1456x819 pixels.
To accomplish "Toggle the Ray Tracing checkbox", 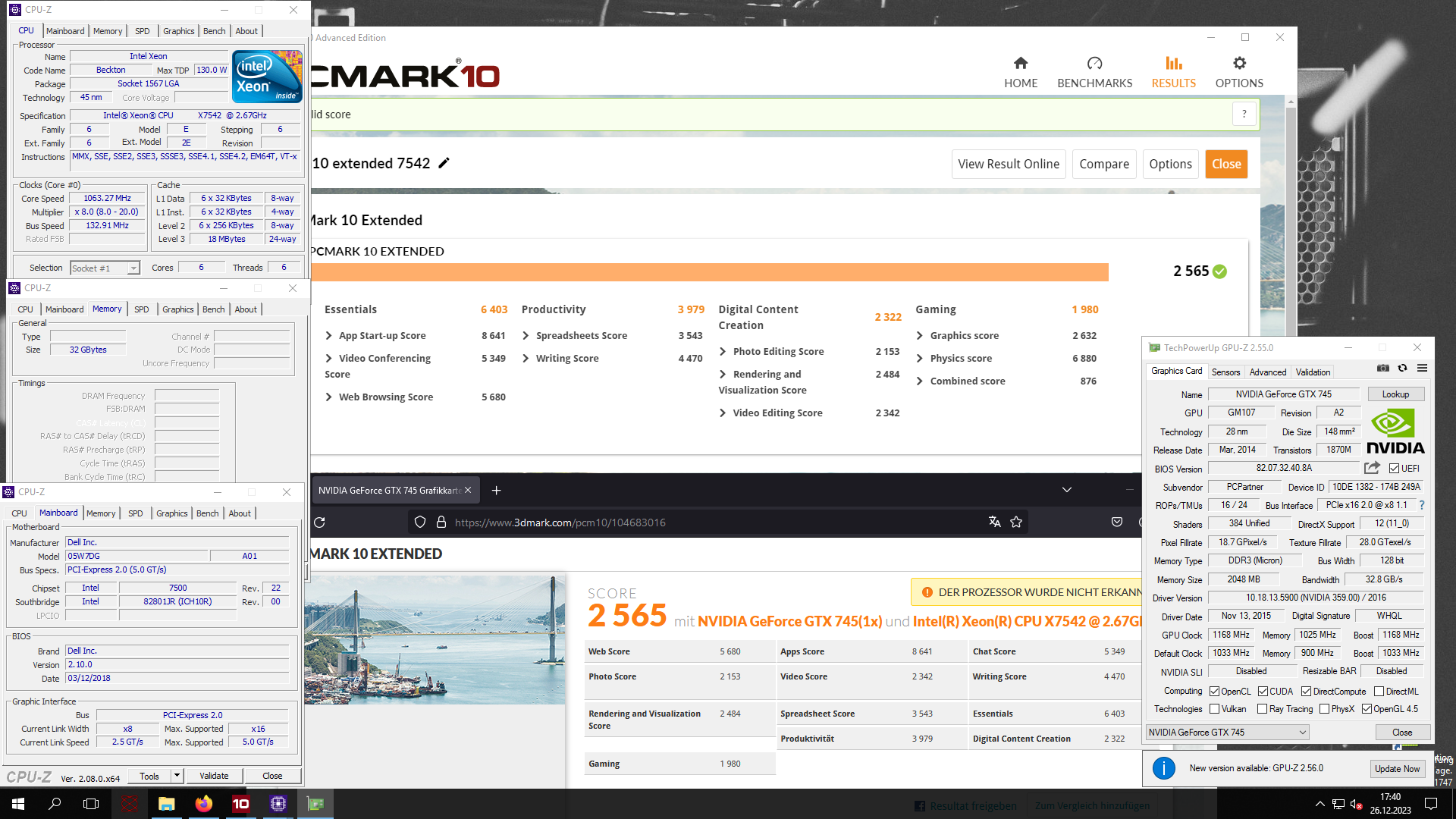I will 1262,709.
